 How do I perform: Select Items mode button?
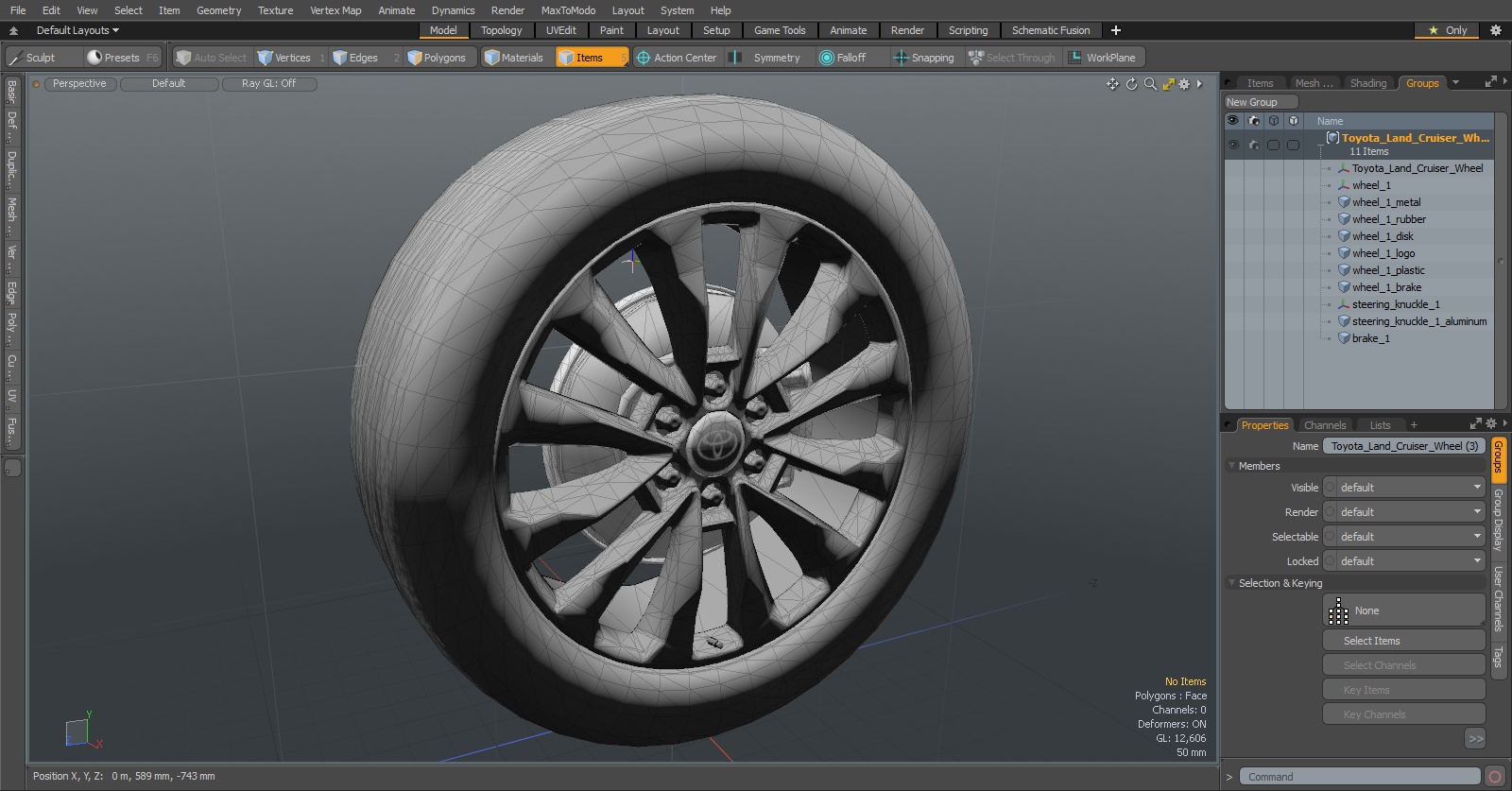pos(591,58)
